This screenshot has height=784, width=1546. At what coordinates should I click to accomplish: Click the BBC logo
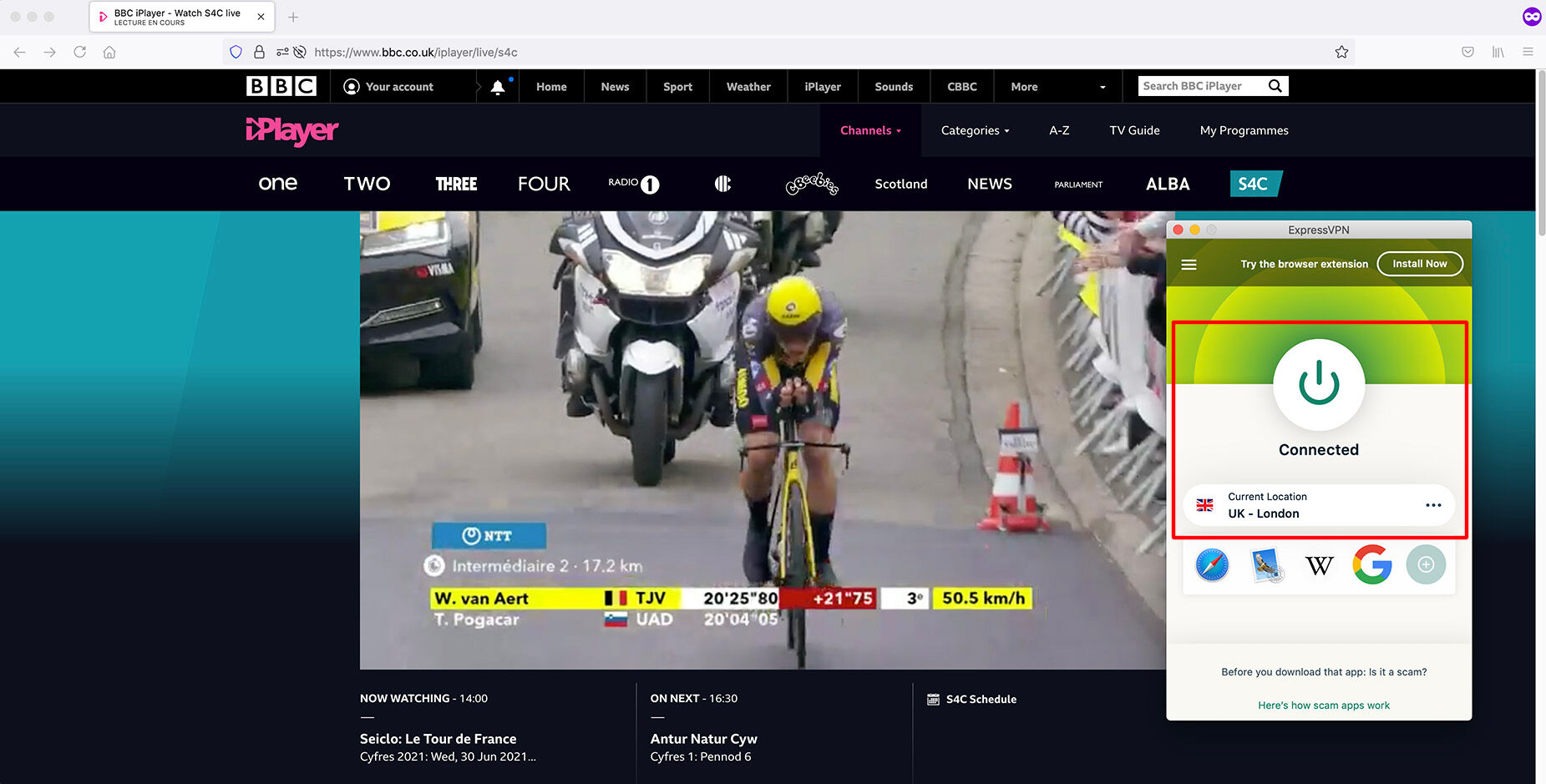[x=281, y=86]
